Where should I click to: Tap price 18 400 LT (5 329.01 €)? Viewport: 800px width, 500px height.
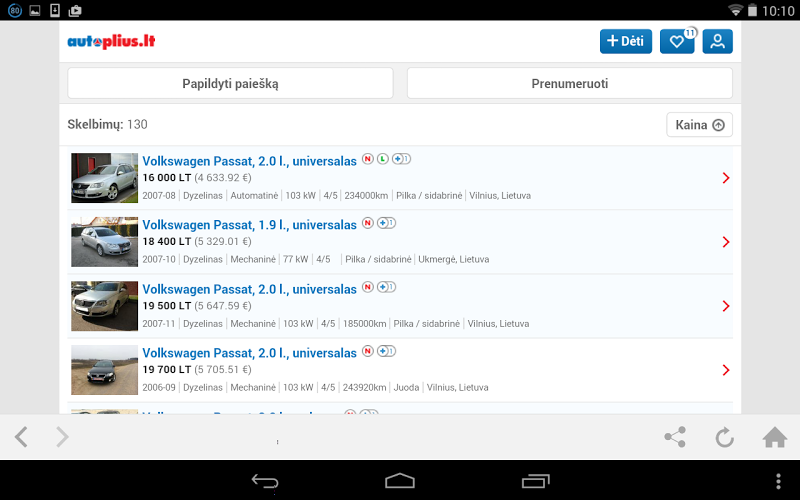197,242
